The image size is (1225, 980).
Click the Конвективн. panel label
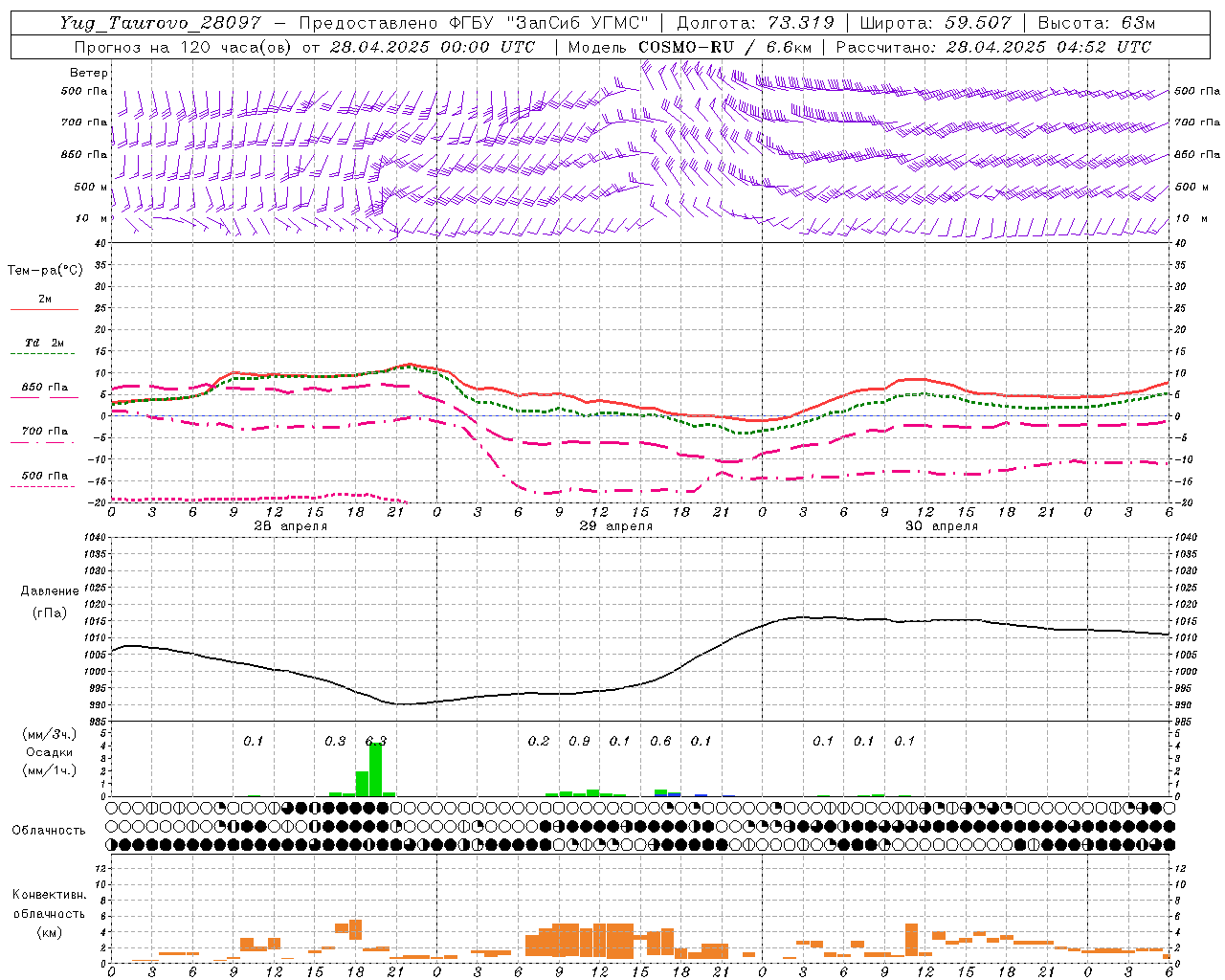pyautogui.click(x=50, y=895)
